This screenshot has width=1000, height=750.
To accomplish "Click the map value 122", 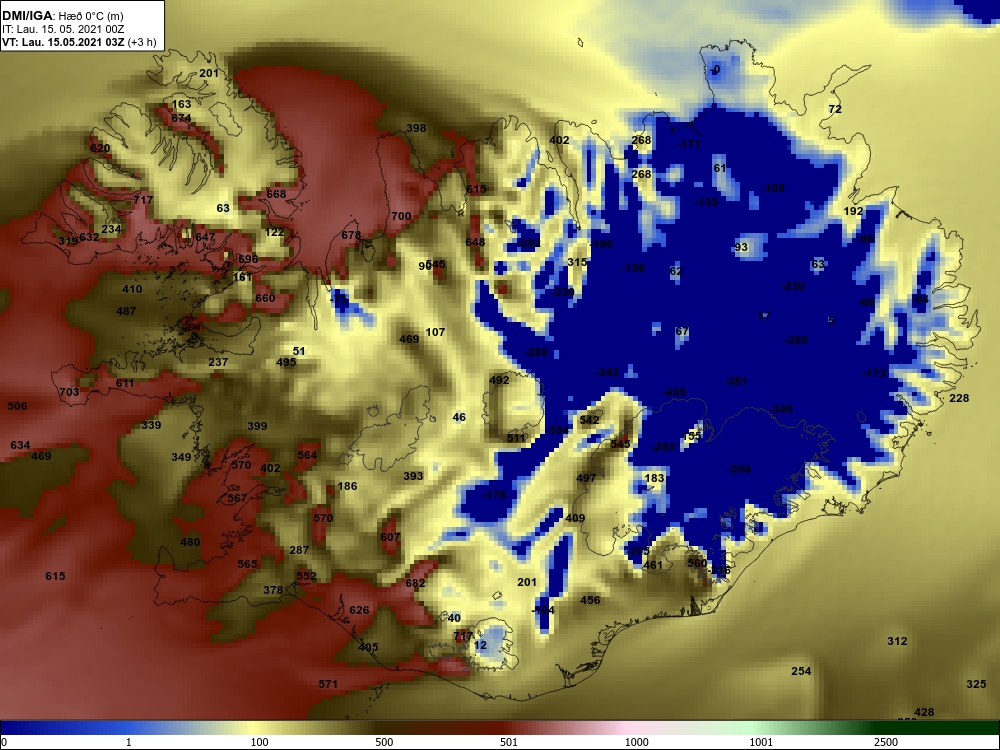I will pos(274,232).
